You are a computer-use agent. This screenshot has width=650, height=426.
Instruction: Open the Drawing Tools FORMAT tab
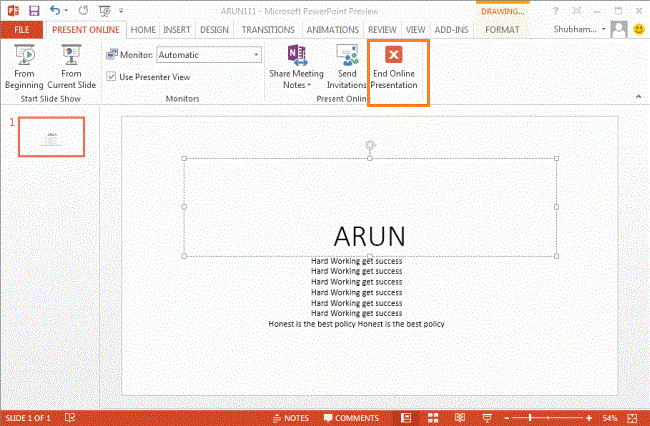click(x=502, y=30)
